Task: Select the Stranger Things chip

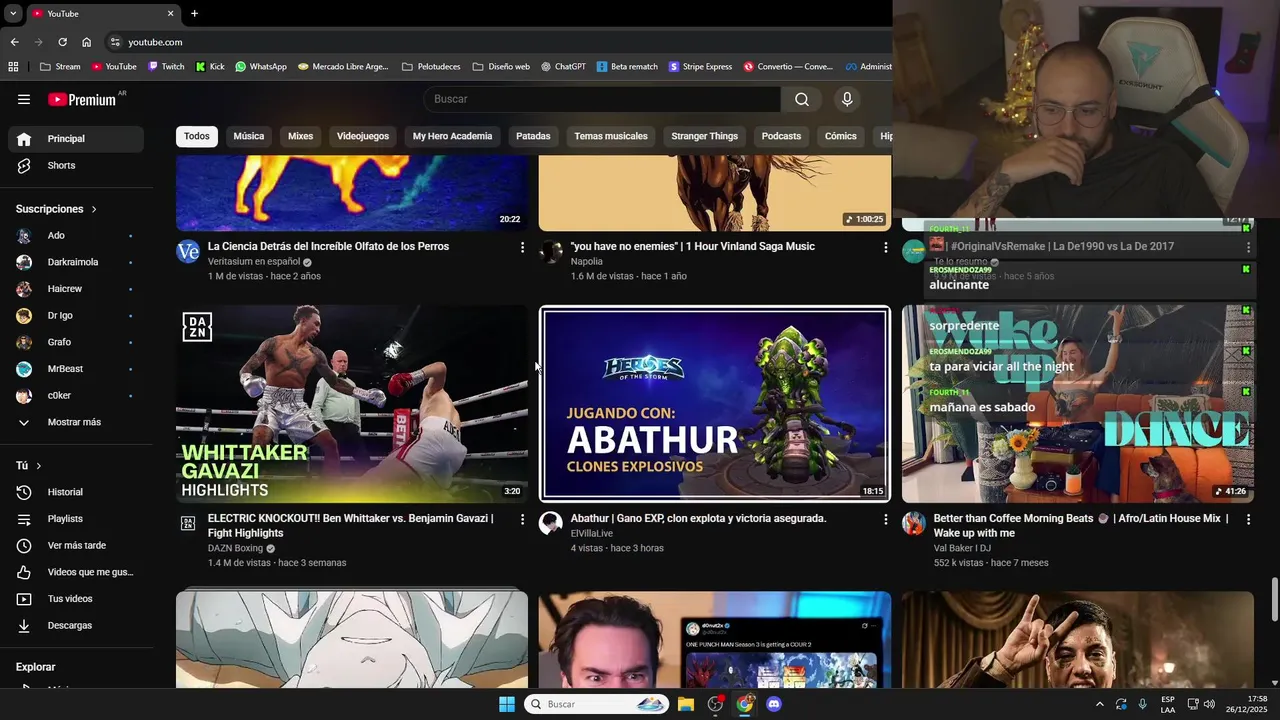Action: click(705, 136)
